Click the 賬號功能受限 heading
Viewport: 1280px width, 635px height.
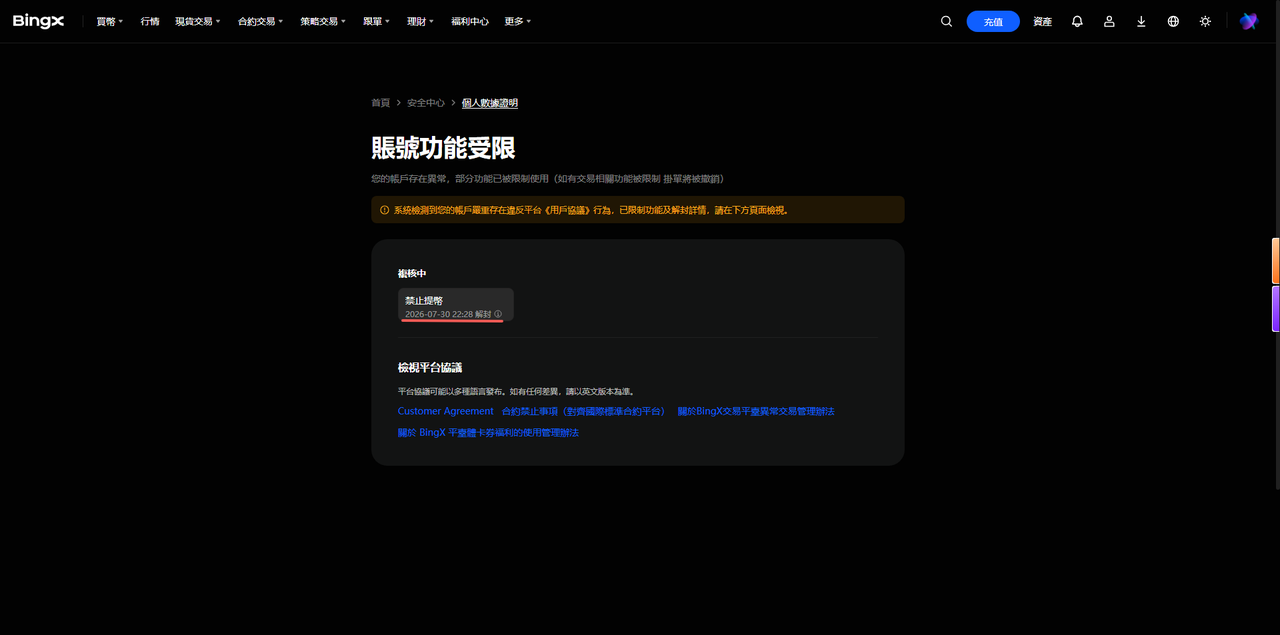443,148
